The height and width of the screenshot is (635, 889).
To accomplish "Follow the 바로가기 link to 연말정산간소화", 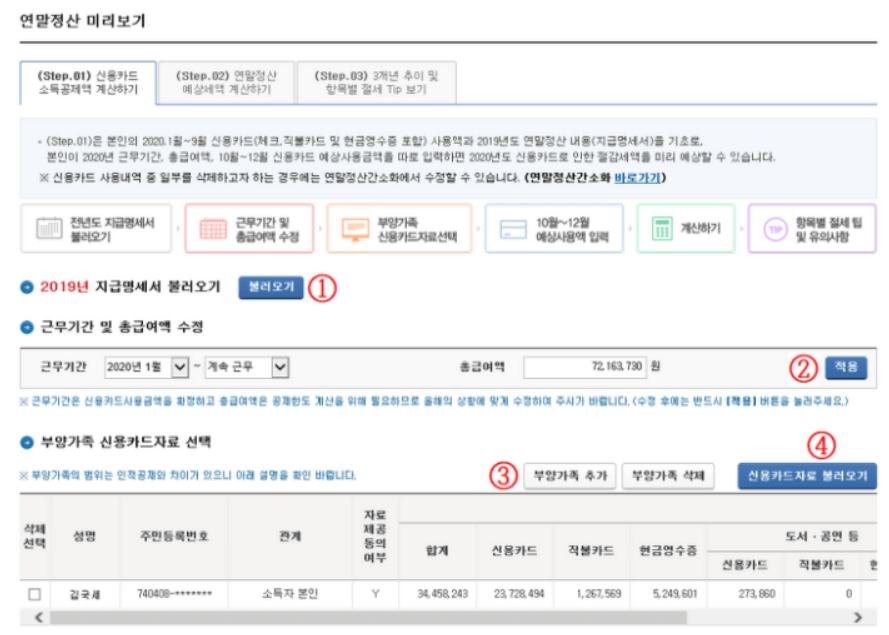I will point(637,178).
